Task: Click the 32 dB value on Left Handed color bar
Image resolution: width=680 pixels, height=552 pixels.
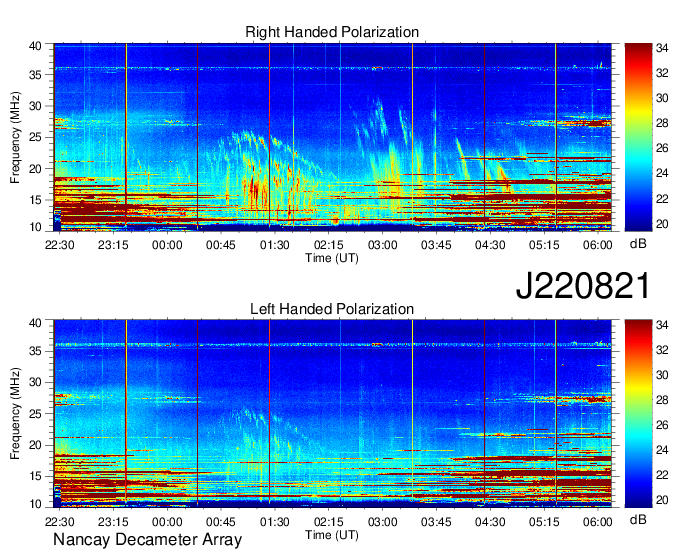Action: tap(662, 350)
